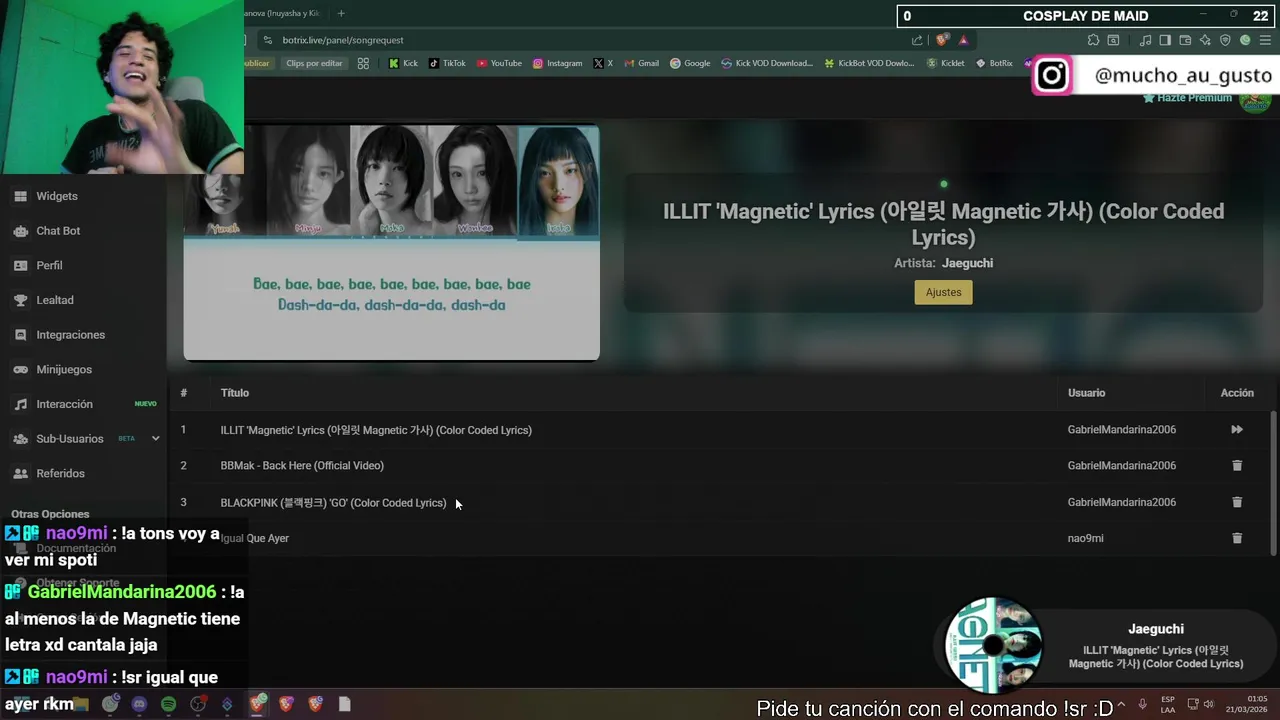Select the ILLIT 'Magnetic' queue row title
The height and width of the screenshot is (720, 1280).
pos(376,430)
